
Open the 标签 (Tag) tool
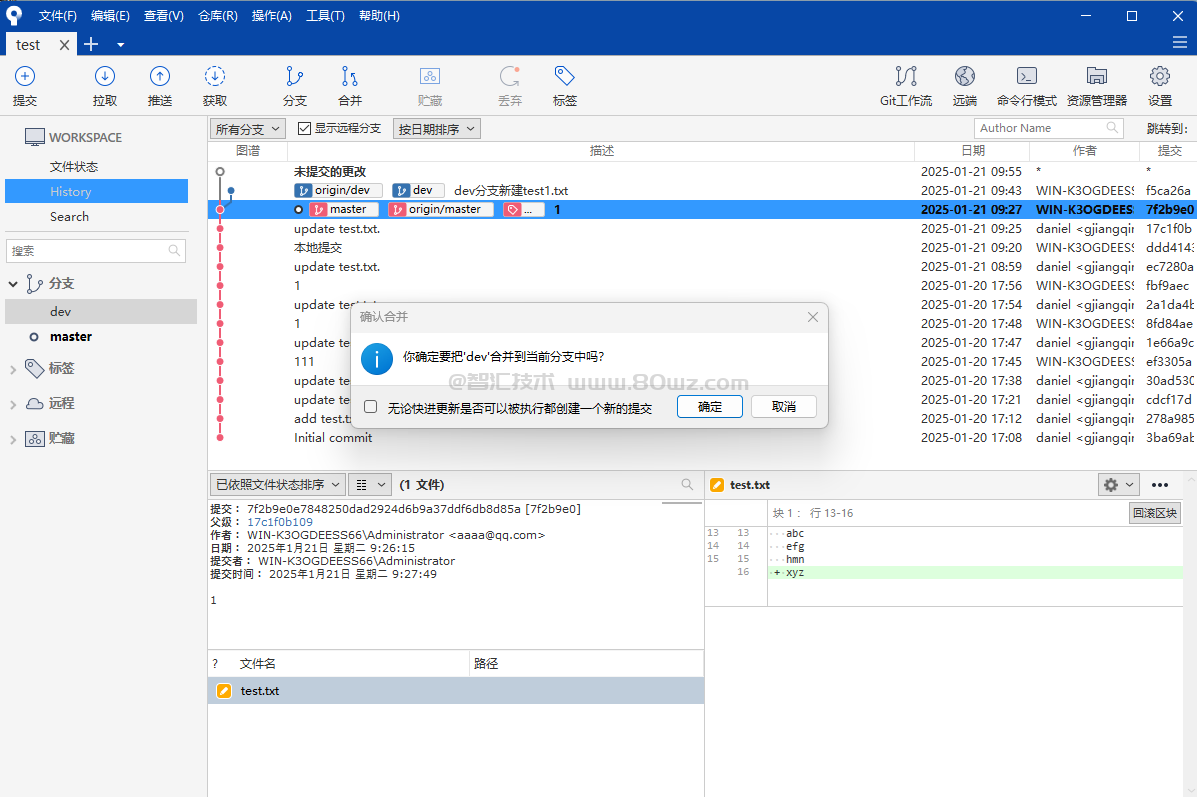click(565, 77)
